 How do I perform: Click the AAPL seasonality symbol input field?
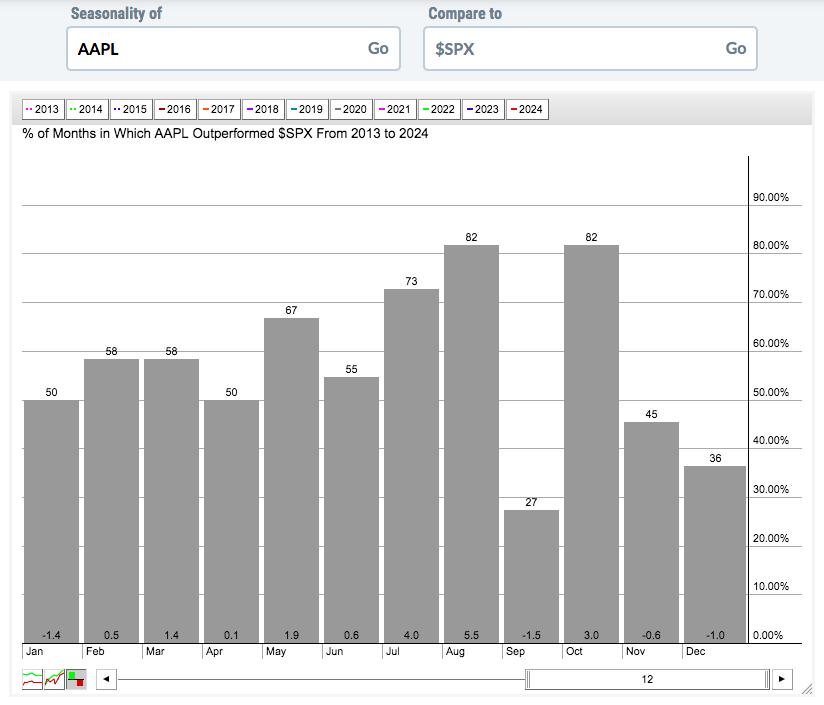coord(233,48)
